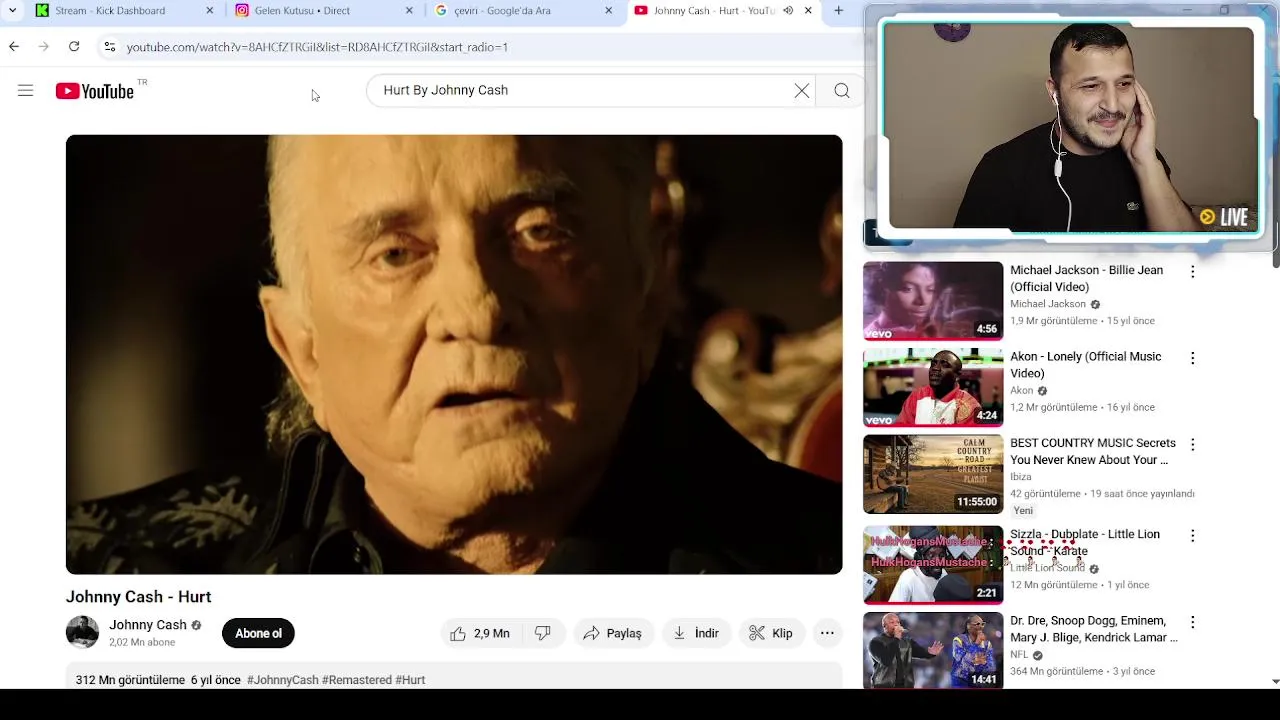Download the video with İndir button

click(x=696, y=634)
